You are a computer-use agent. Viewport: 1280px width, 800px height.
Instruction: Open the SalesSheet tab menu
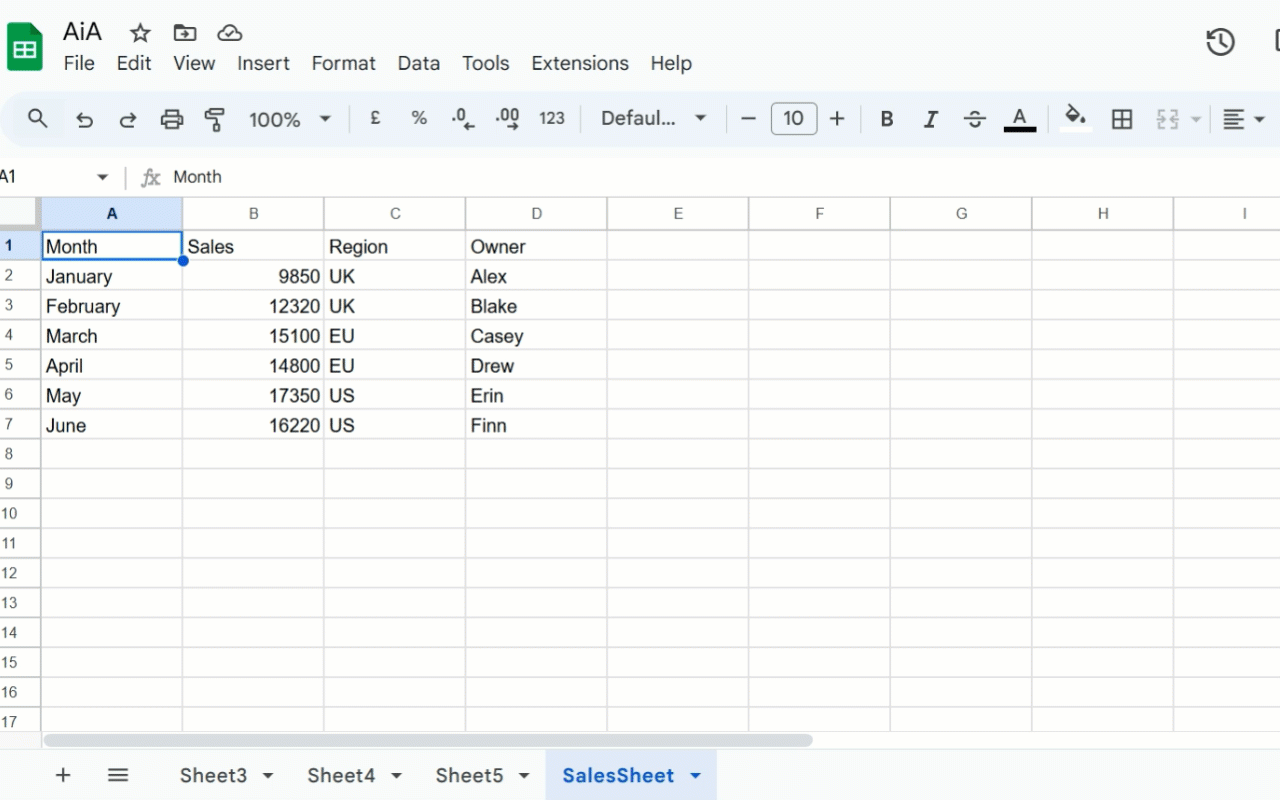coord(694,775)
